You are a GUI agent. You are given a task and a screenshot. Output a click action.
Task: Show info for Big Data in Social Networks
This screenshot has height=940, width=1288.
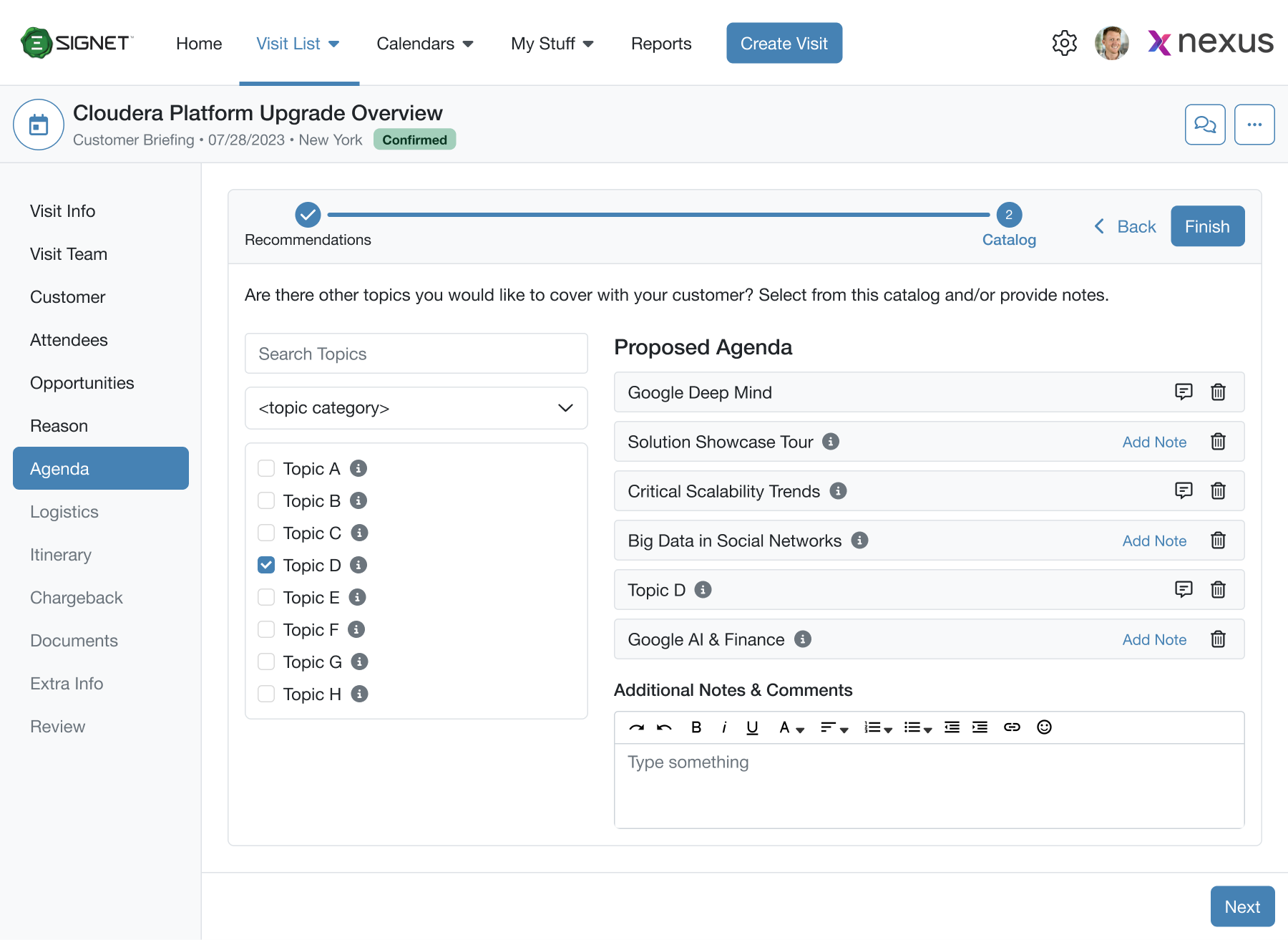point(859,540)
